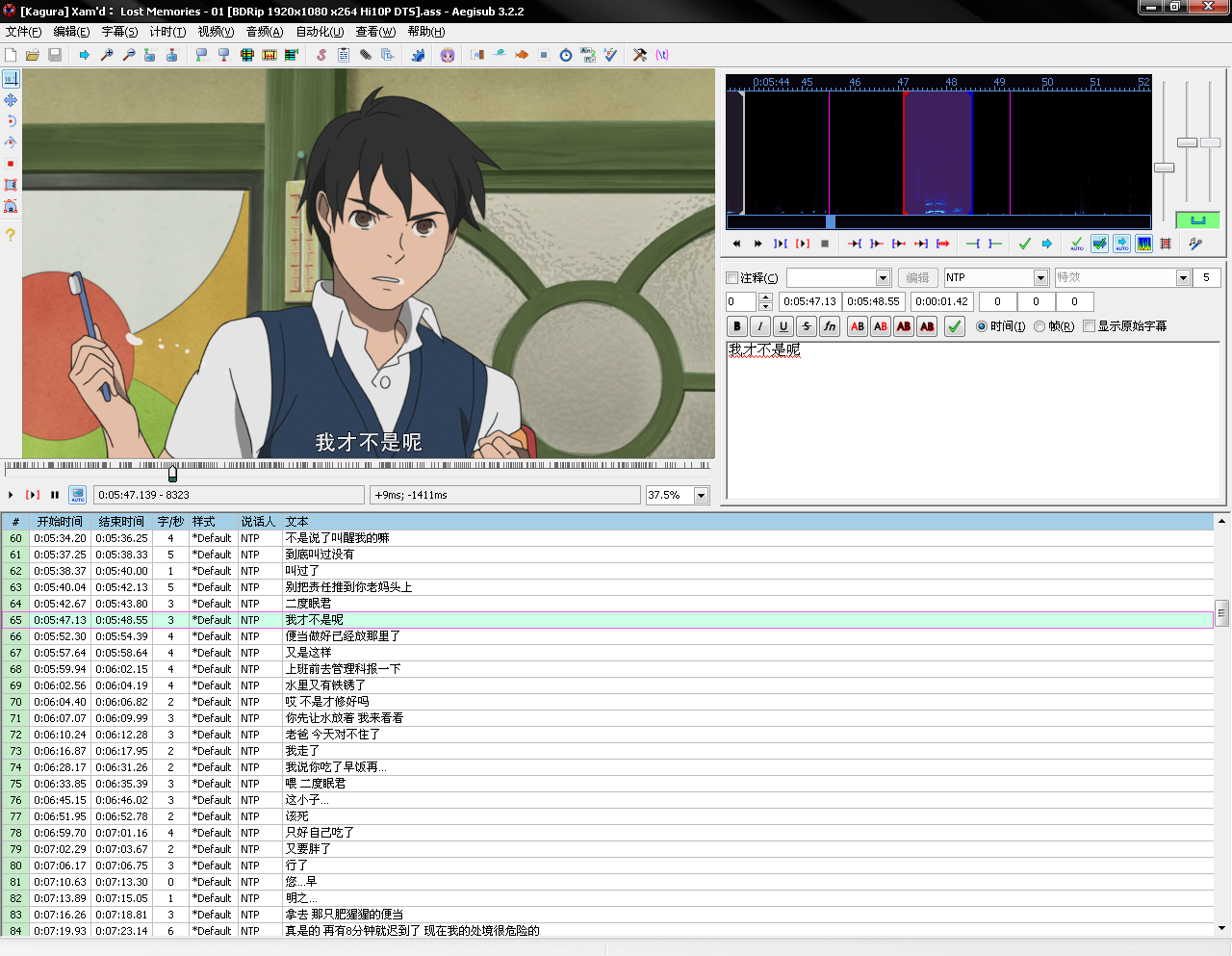Click the Underline U formatting button
Viewport: 1232px width, 956px height.
click(x=783, y=326)
